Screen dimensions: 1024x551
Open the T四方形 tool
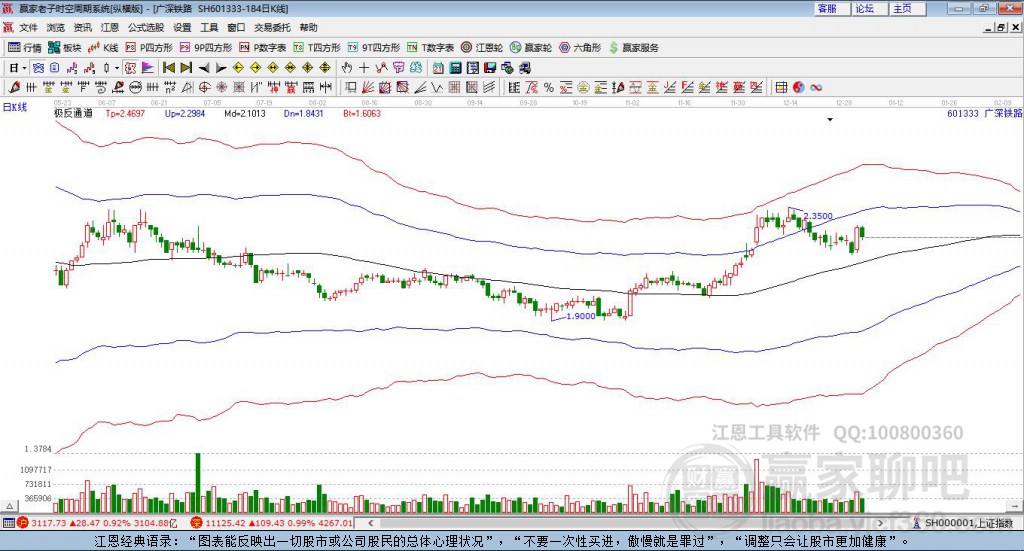[x=317, y=48]
